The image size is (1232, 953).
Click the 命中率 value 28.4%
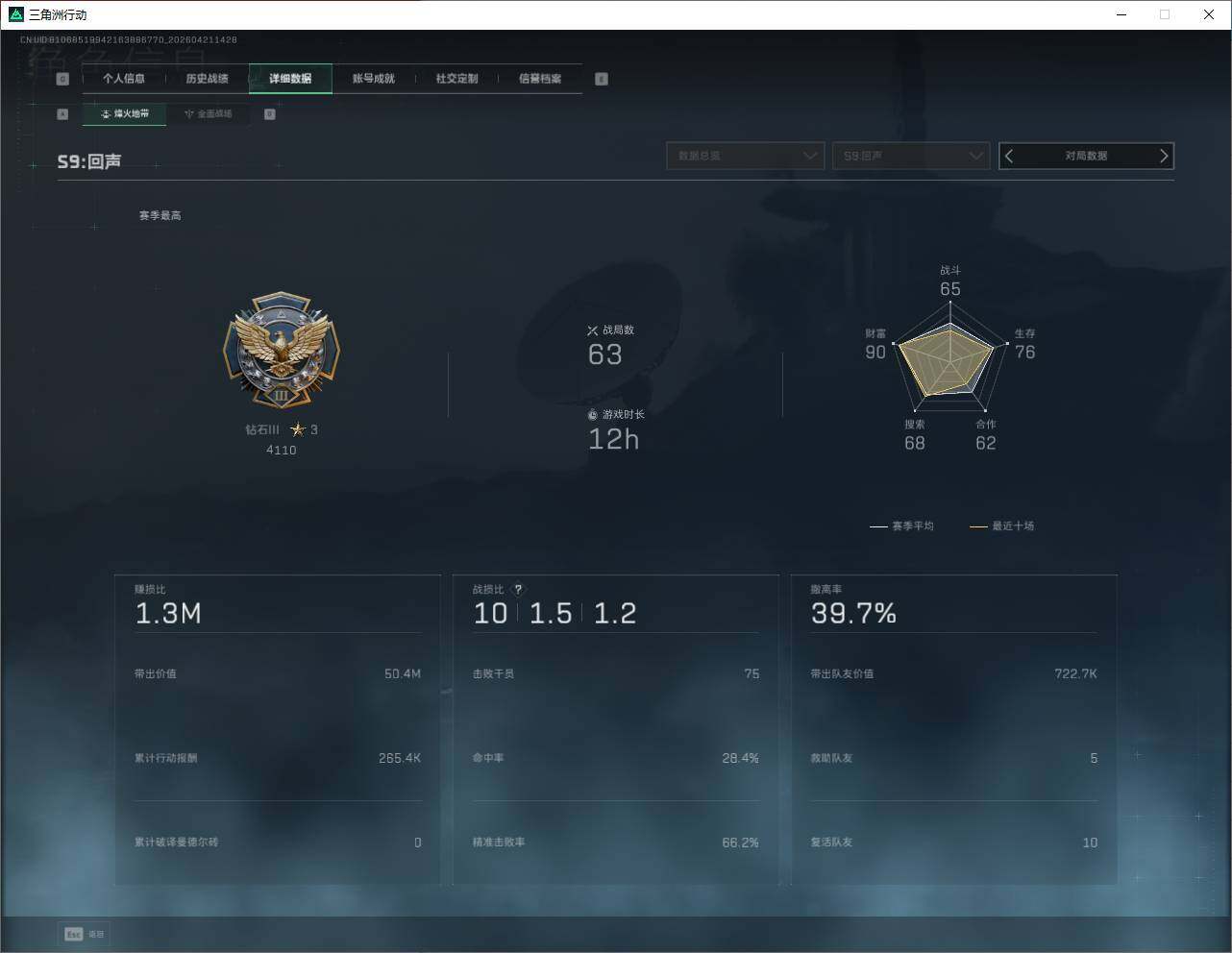pyautogui.click(x=740, y=759)
